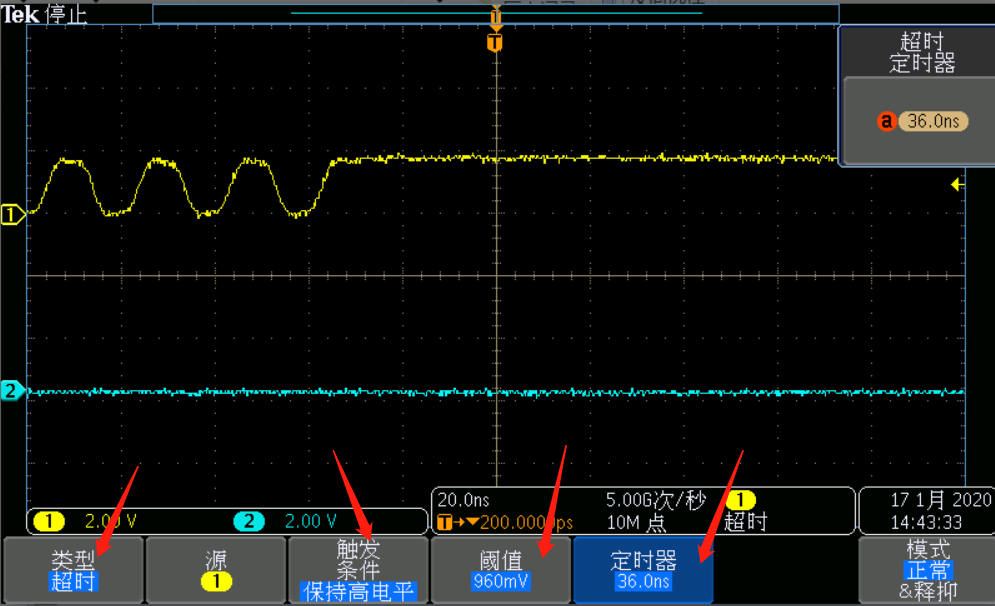995x606 pixels.
Task: Click the channel 2 scale 2.00 V text
Action: (310, 522)
